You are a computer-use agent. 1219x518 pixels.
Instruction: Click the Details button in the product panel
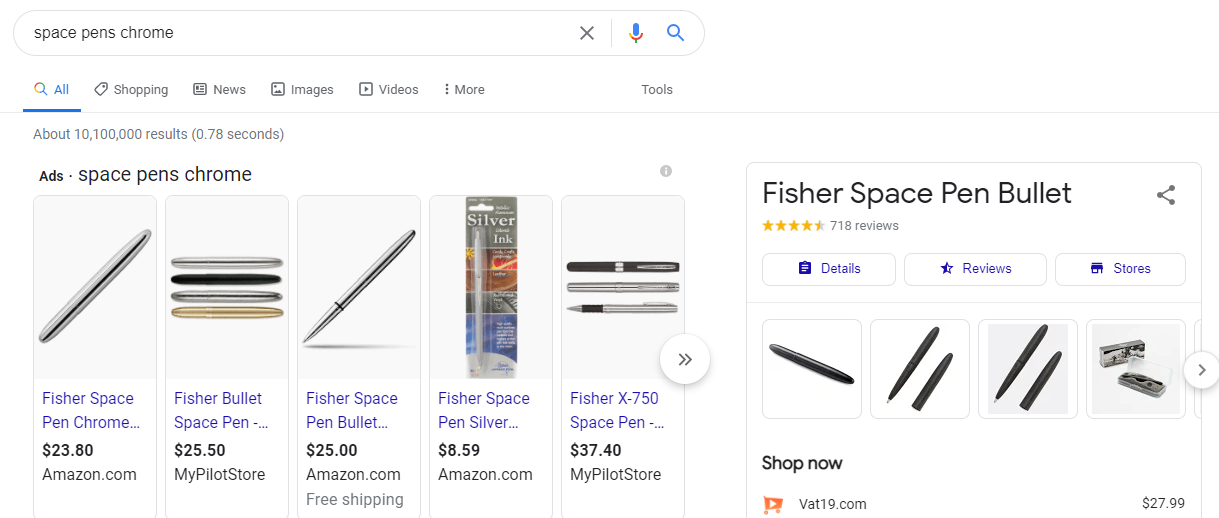point(829,269)
